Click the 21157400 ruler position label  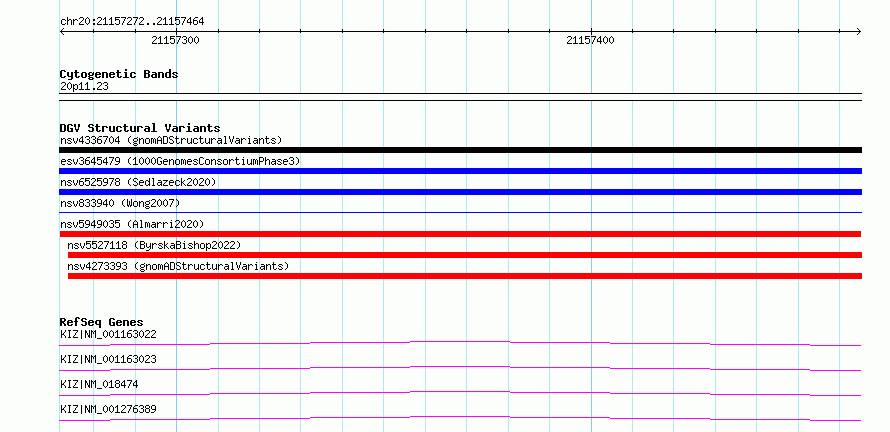point(590,40)
